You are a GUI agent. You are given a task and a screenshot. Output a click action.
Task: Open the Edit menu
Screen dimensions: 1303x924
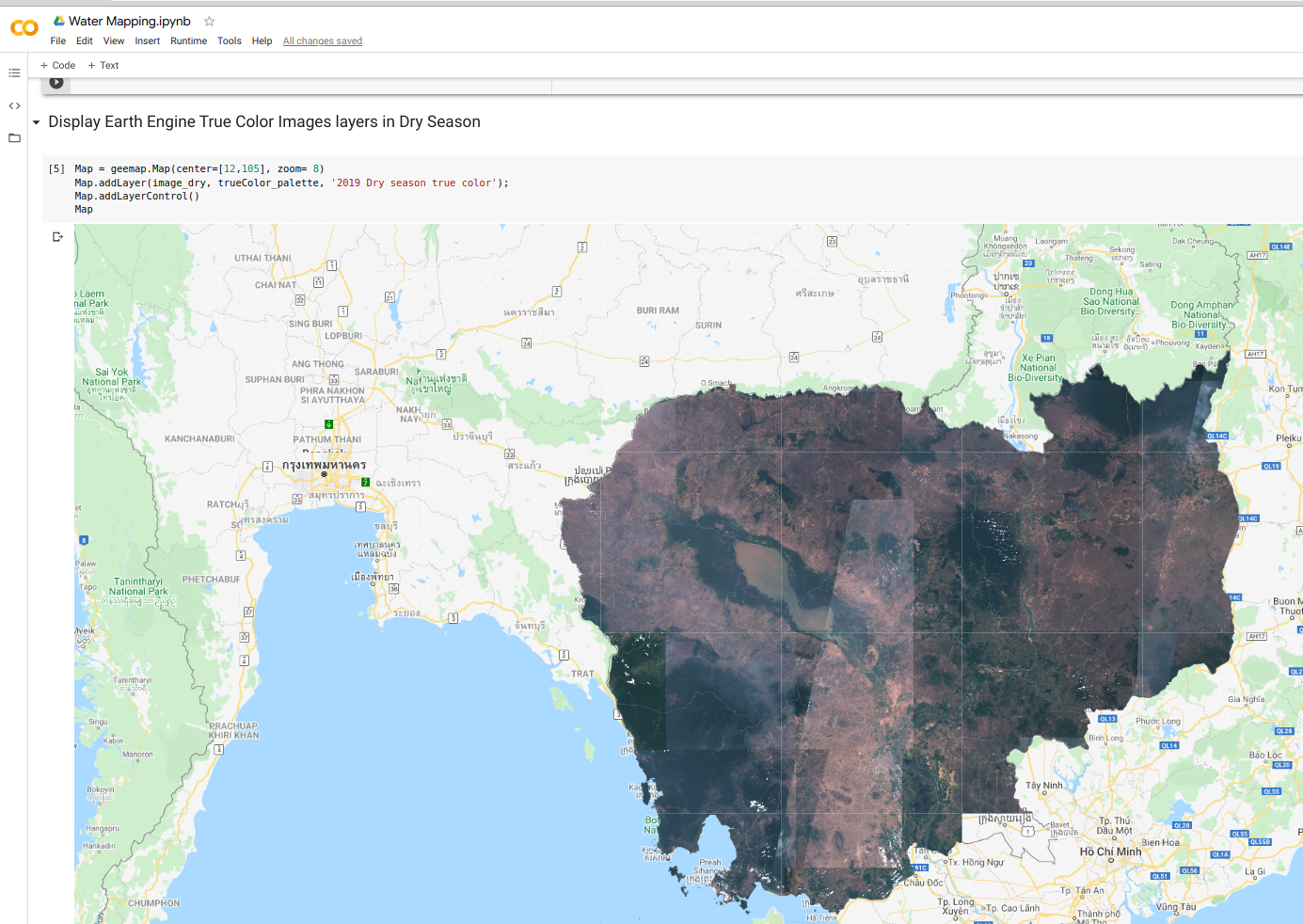84,40
